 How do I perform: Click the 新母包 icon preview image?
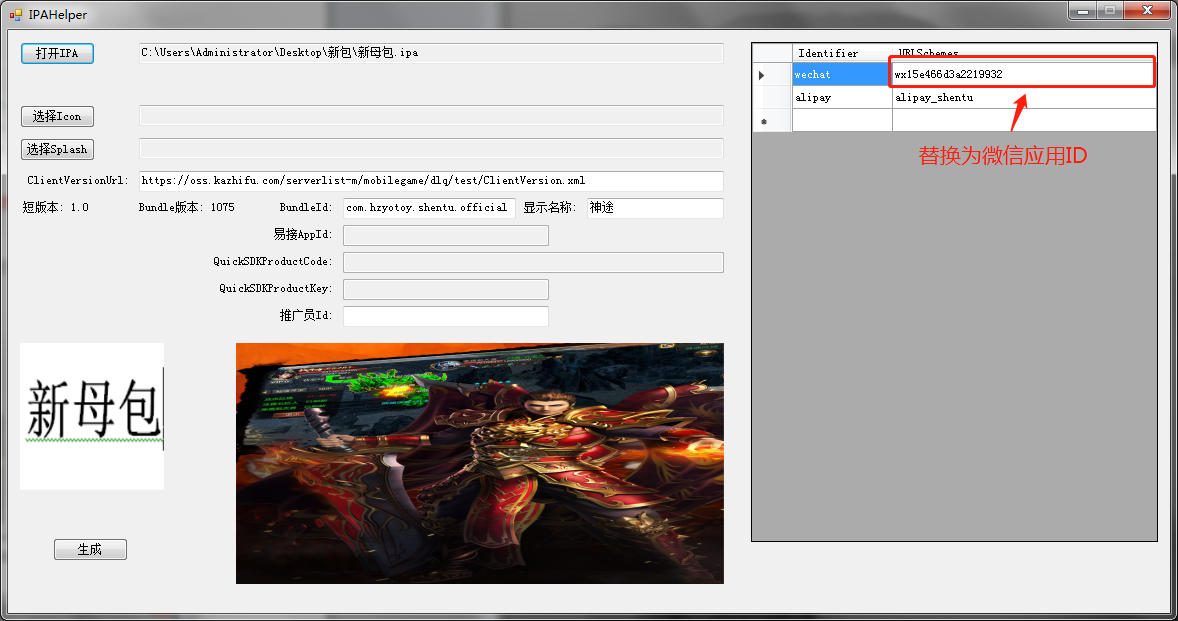coord(92,416)
